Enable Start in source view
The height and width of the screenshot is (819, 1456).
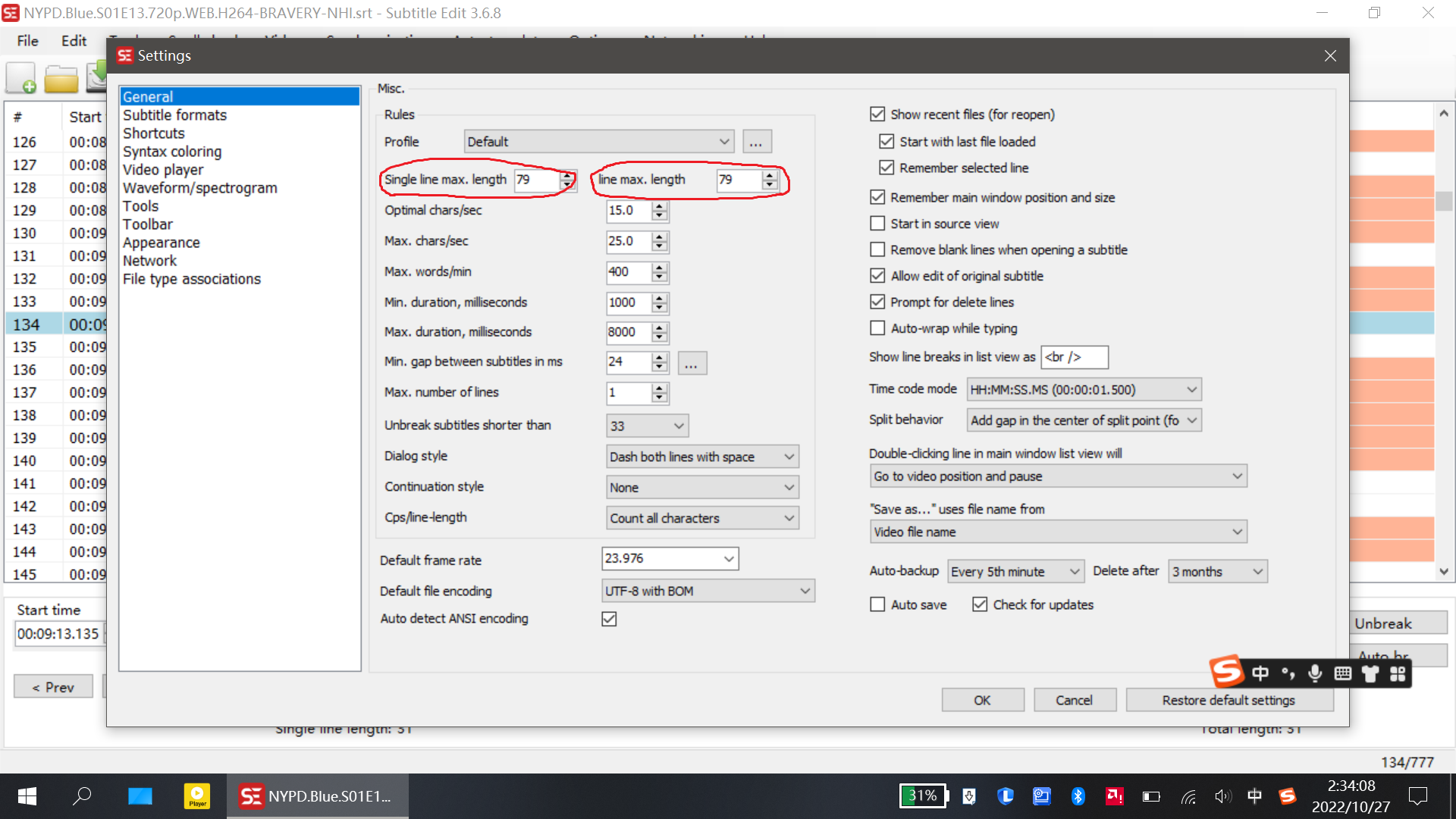click(877, 223)
